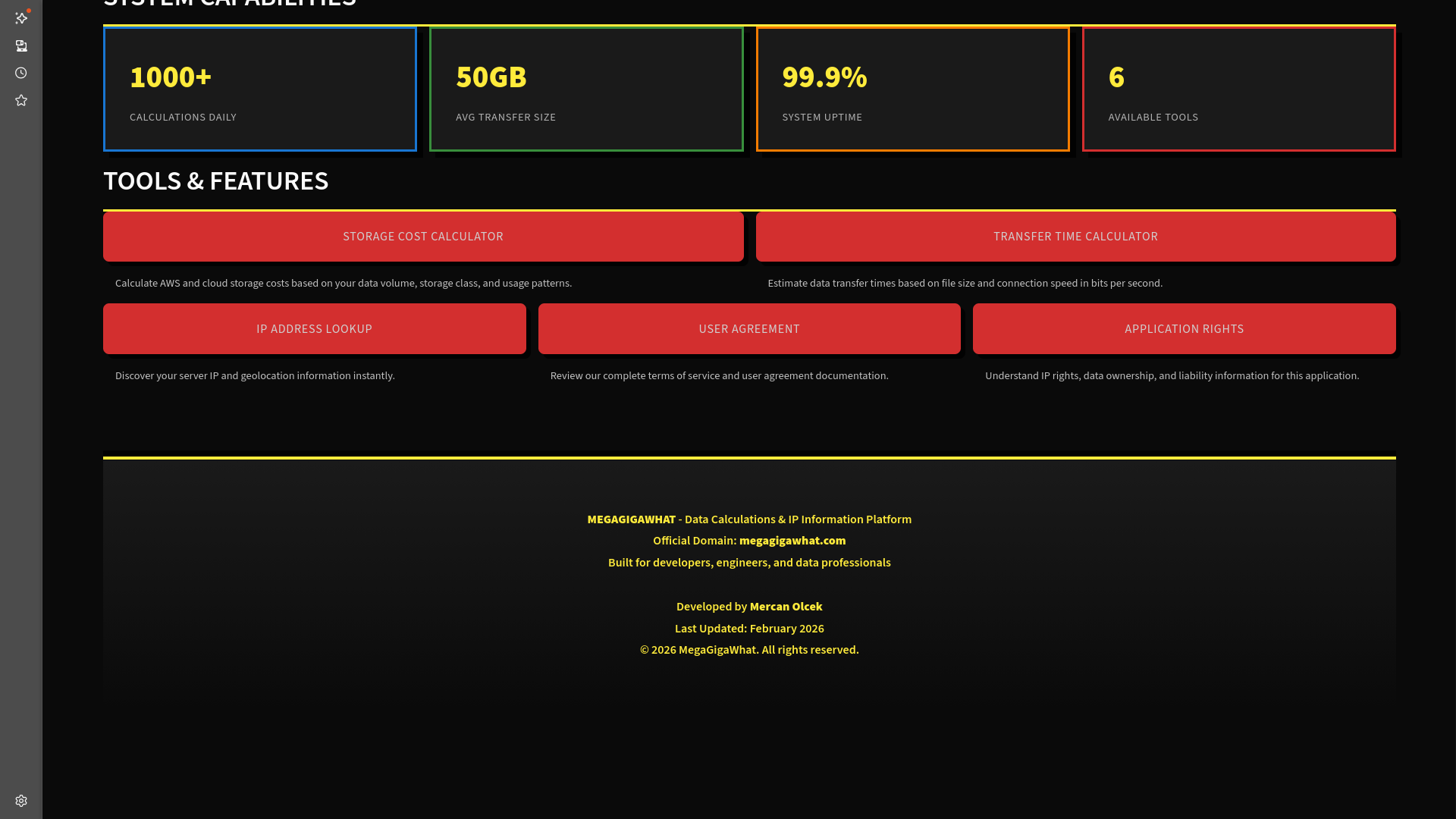Click the developer name Mercan Olcek
The height and width of the screenshot is (819, 1456).
pos(786,606)
